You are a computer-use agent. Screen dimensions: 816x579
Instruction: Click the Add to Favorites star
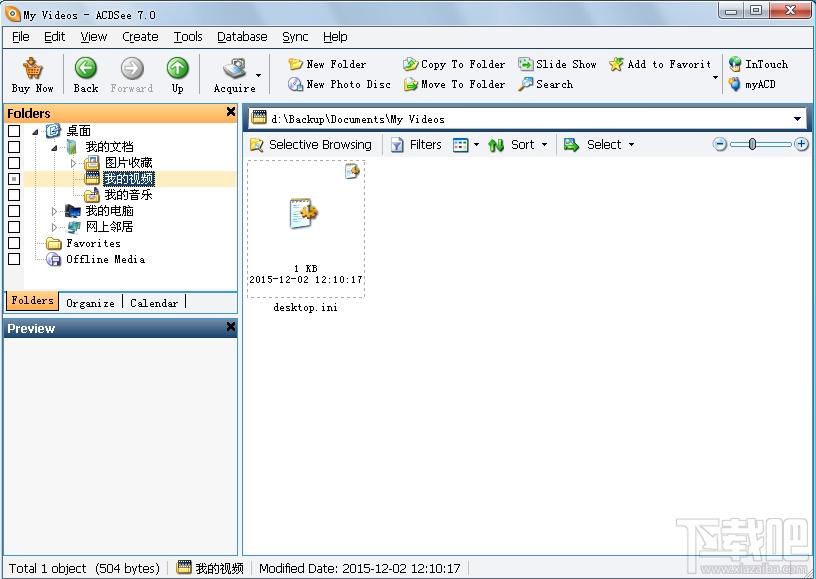(616, 65)
